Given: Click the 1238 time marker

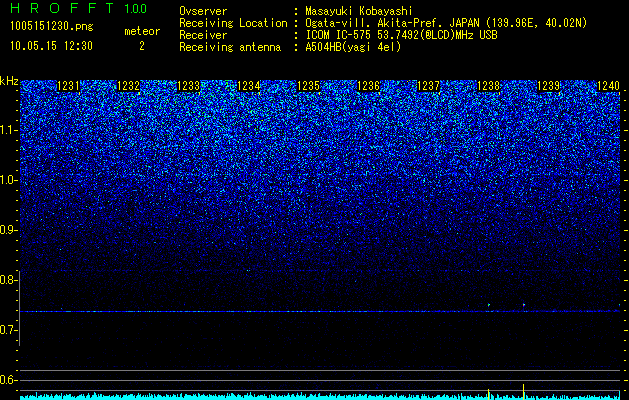Looking at the screenshot, I should click(488, 86).
